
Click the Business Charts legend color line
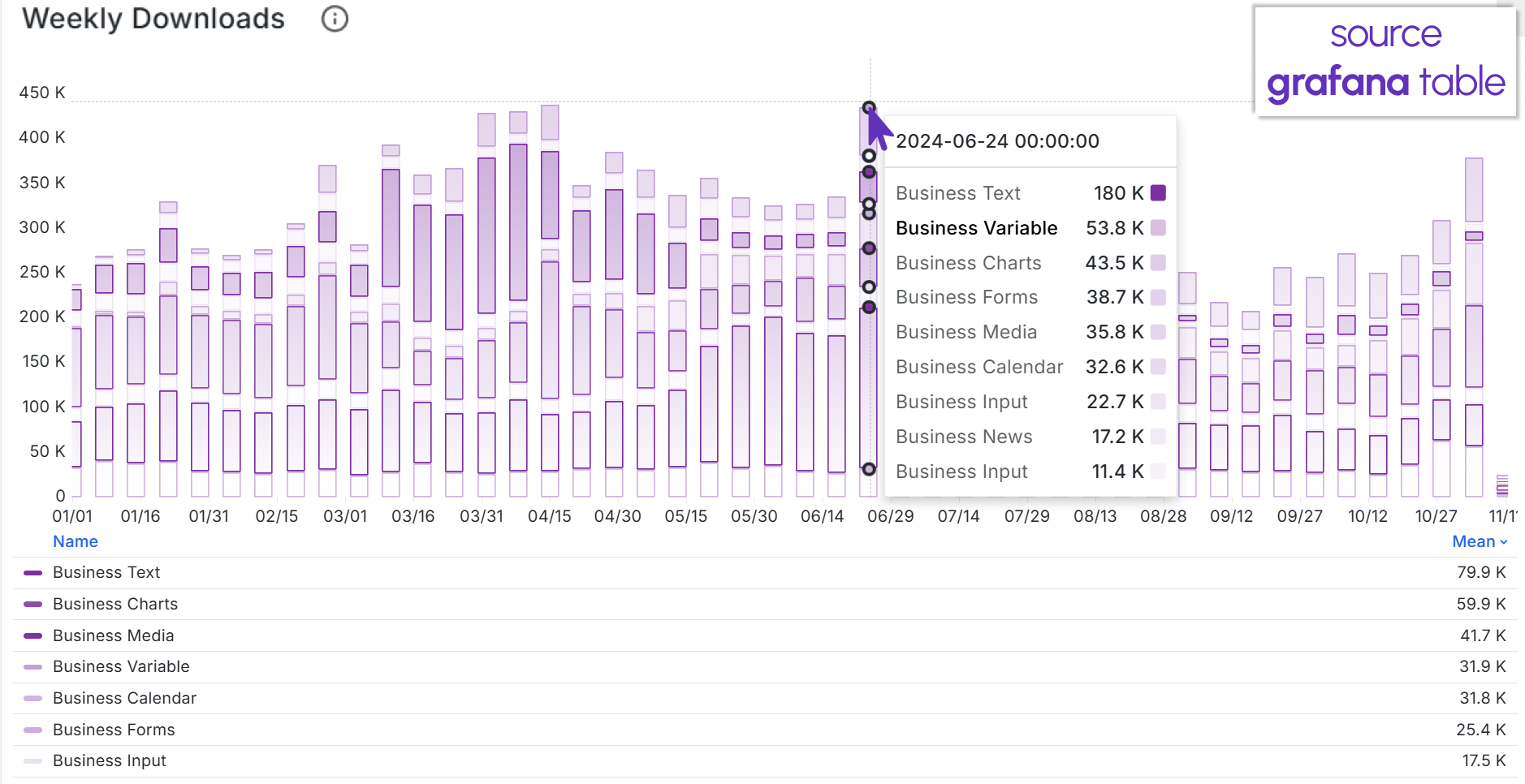(33, 604)
